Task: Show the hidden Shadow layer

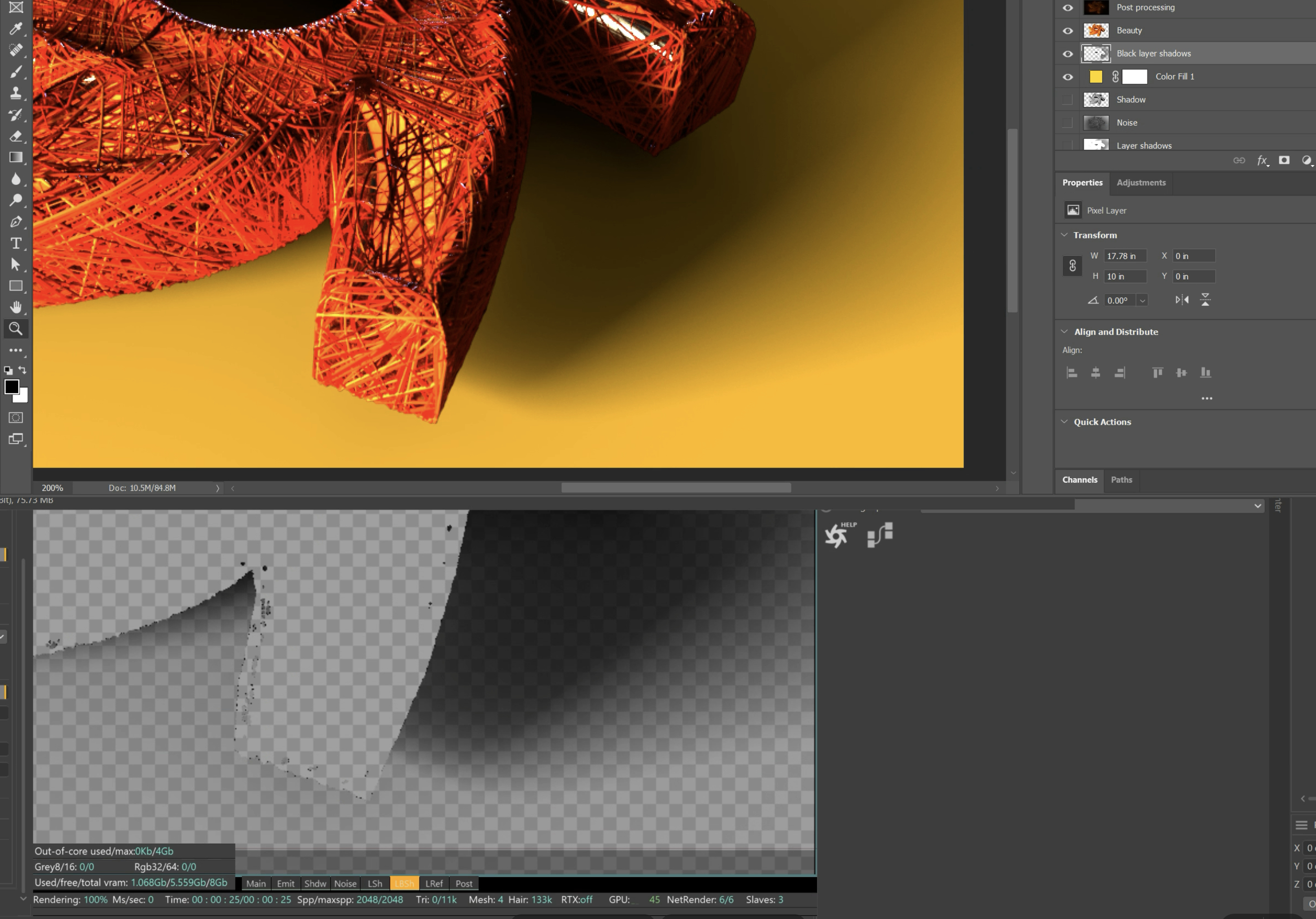Action: 1067,100
